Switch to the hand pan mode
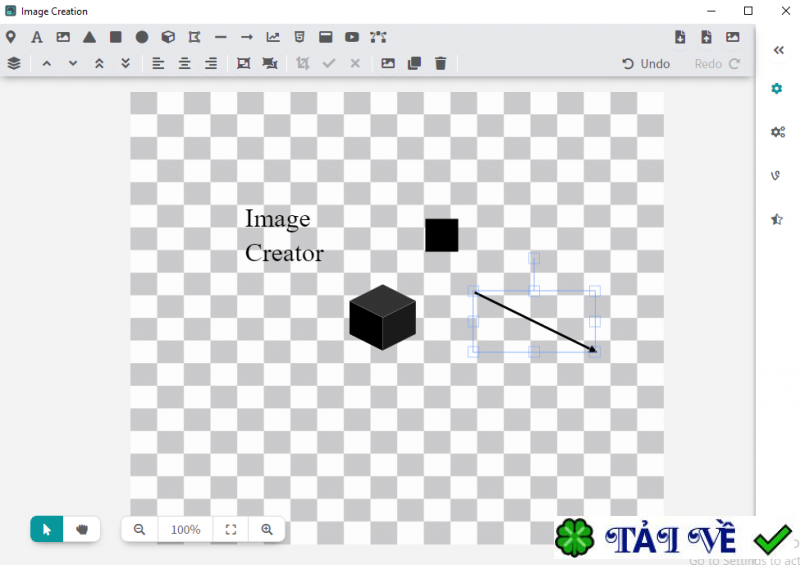The height and width of the screenshot is (565, 800). [82, 529]
